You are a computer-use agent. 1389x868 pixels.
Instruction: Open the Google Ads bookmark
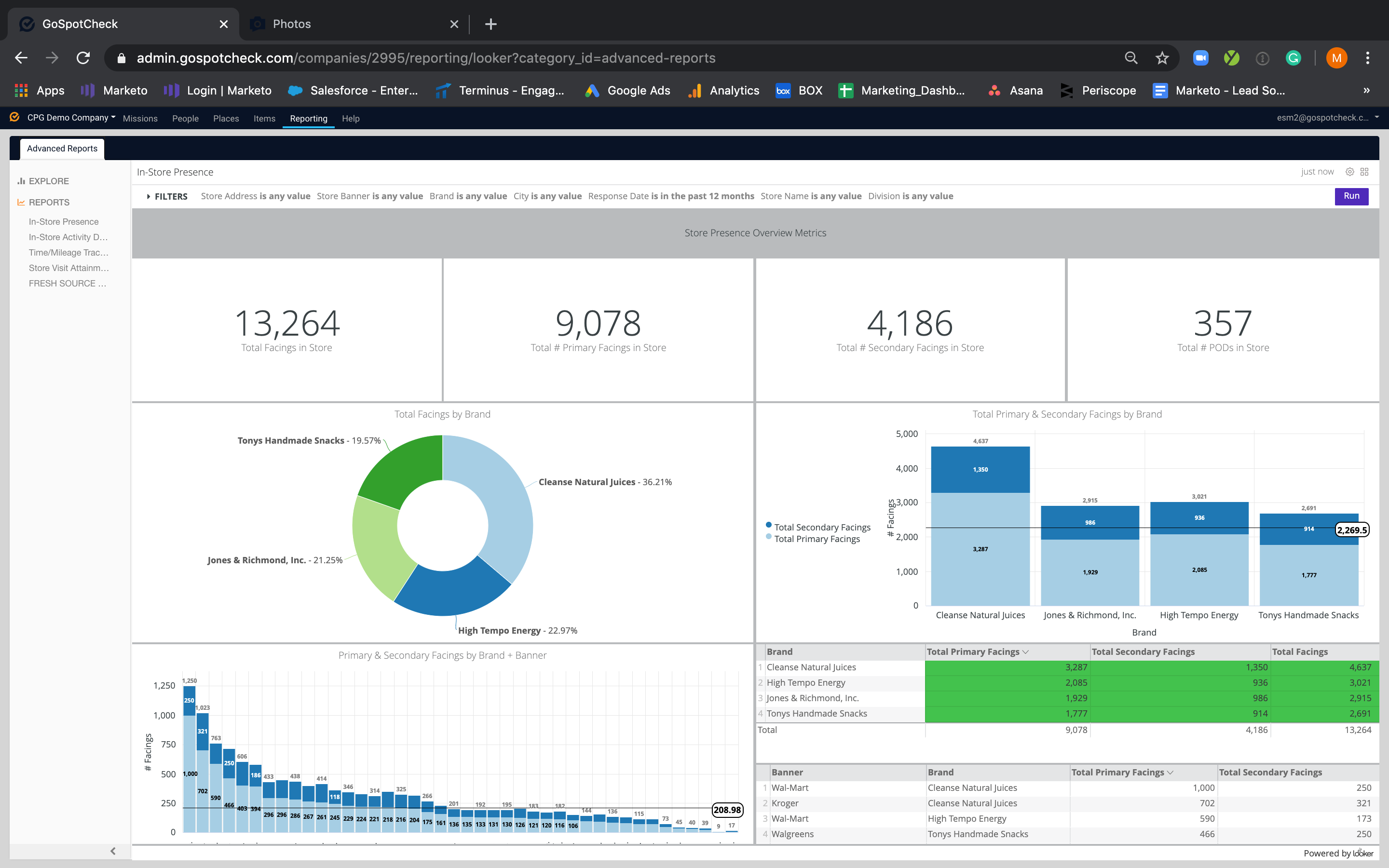click(x=627, y=90)
